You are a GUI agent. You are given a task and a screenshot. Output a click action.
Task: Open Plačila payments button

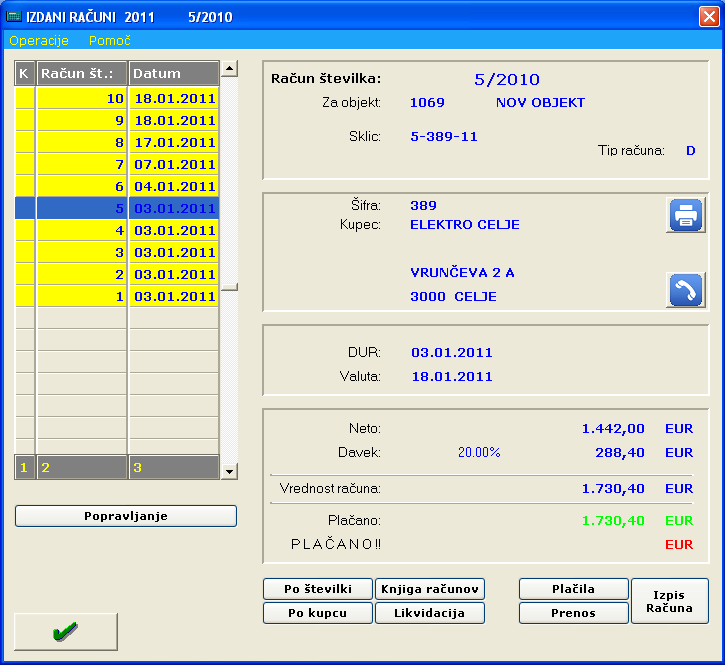click(x=573, y=589)
